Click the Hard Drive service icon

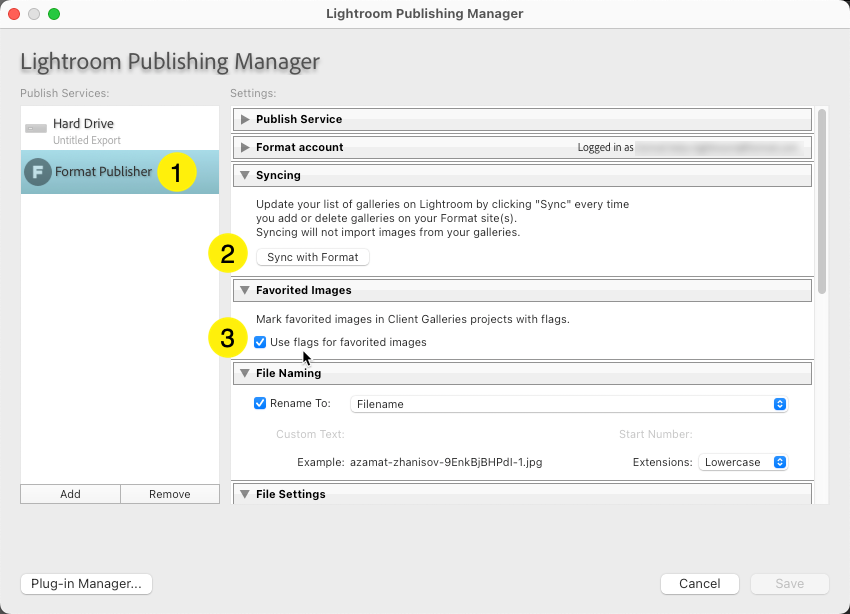[36, 129]
